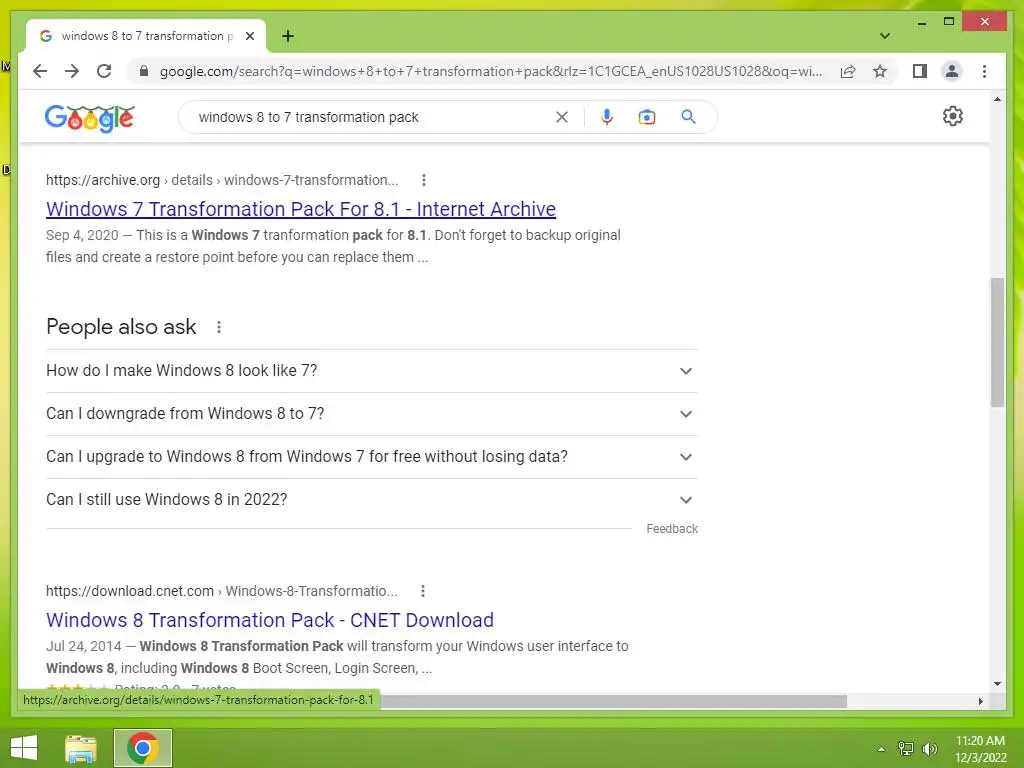Switch to the windows 8 to 7 transformation tab
The width and height of the screenshot is (1024, 768).
tap(145, 36)
